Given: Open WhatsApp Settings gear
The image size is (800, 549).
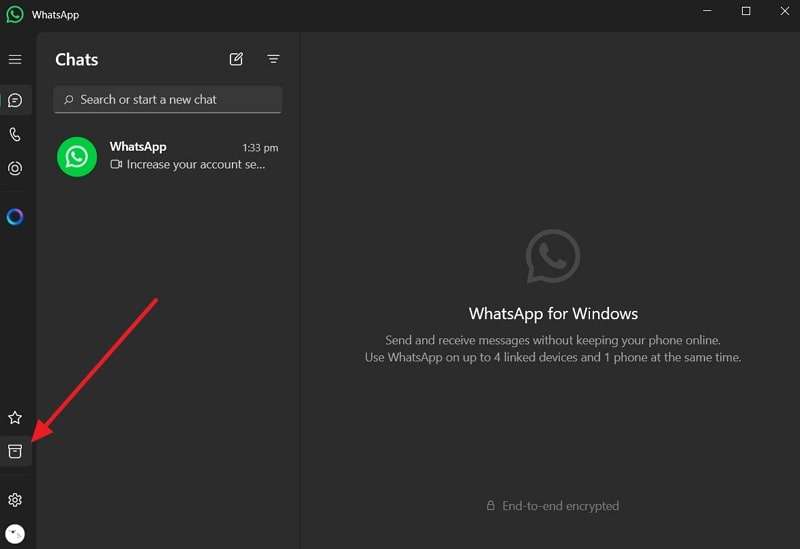Looking at the screenshot, I should pos(15,500).
